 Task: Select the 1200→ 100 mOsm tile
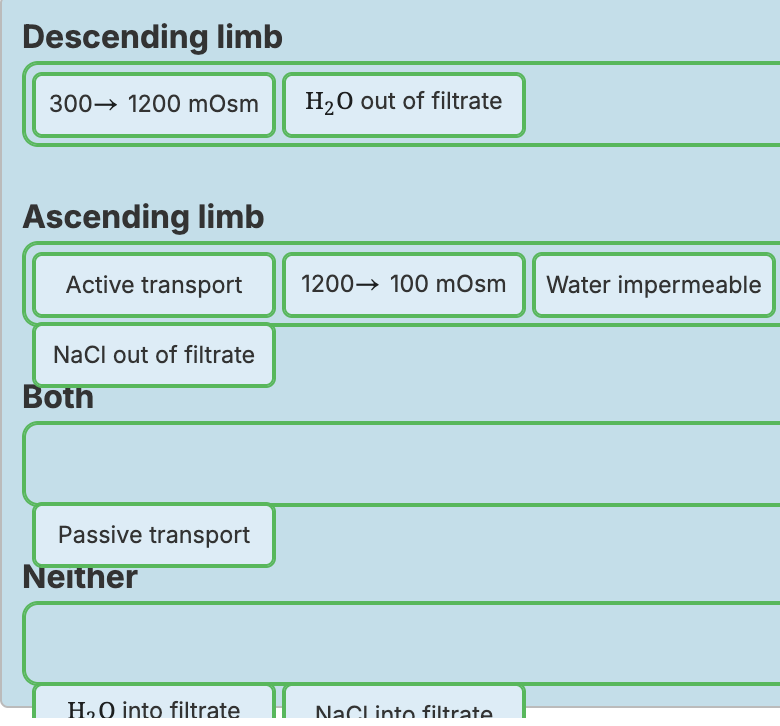[x=403, y=284]
